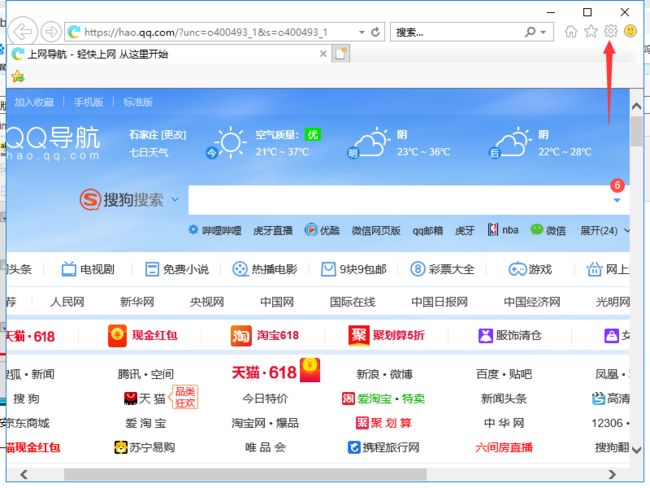The width and height of the screenshot is (650, 488).
Task: Open 微信 shortcut with chat icon
Action: click(548, 230)
